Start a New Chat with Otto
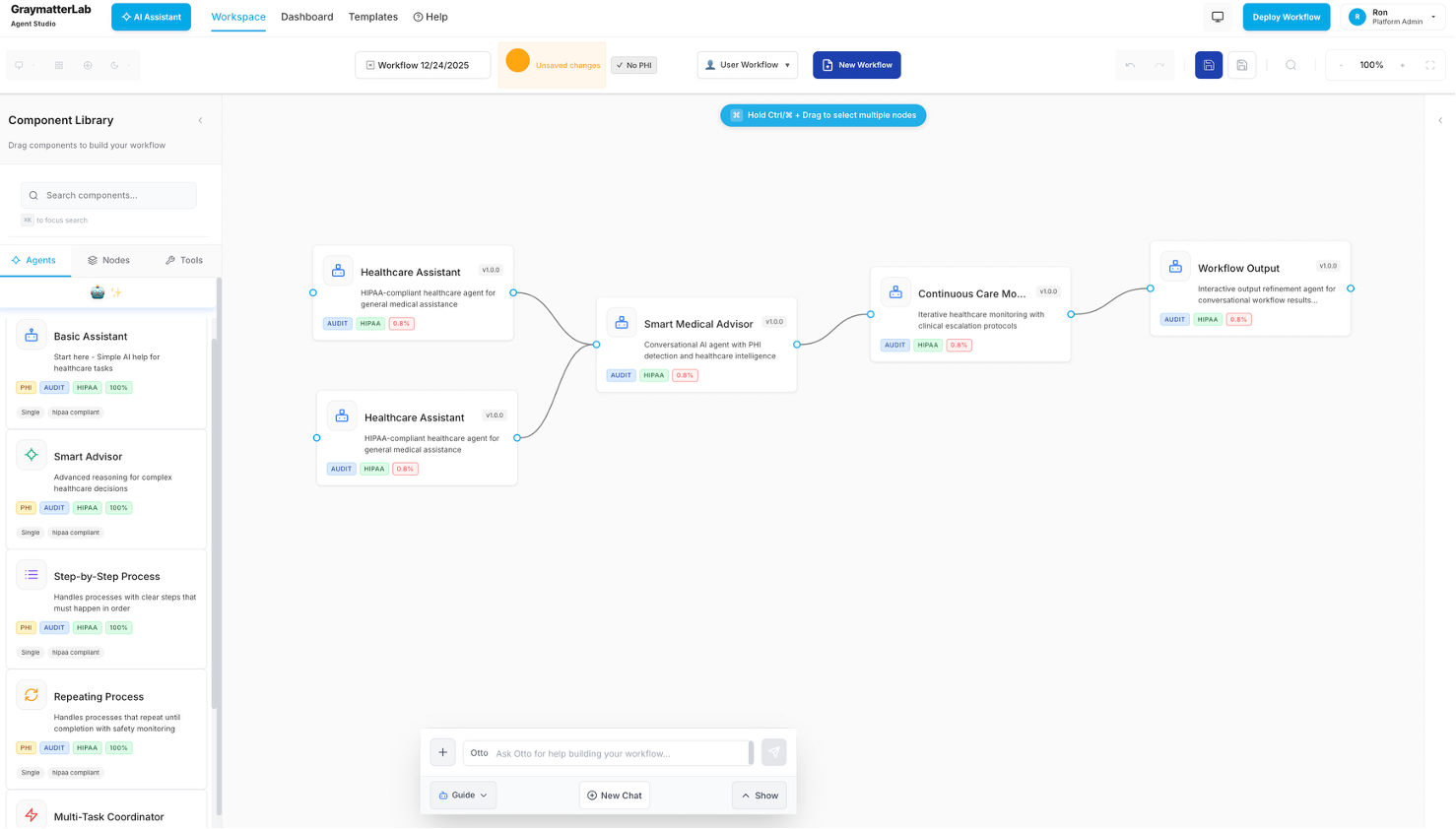 point(614,795)
